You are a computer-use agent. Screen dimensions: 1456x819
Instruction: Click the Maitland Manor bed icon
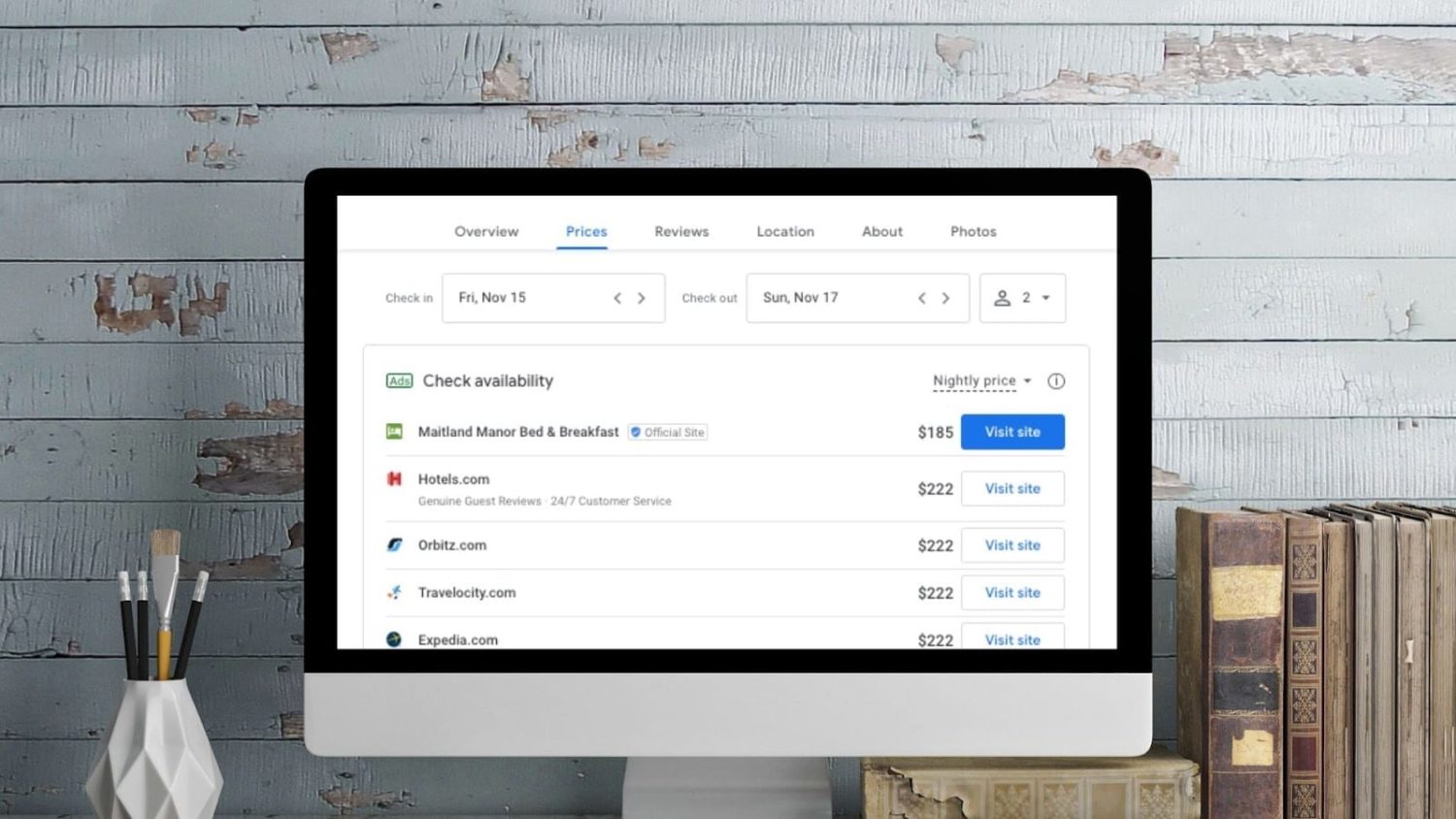pyautogui.click(x=394, y=431)
